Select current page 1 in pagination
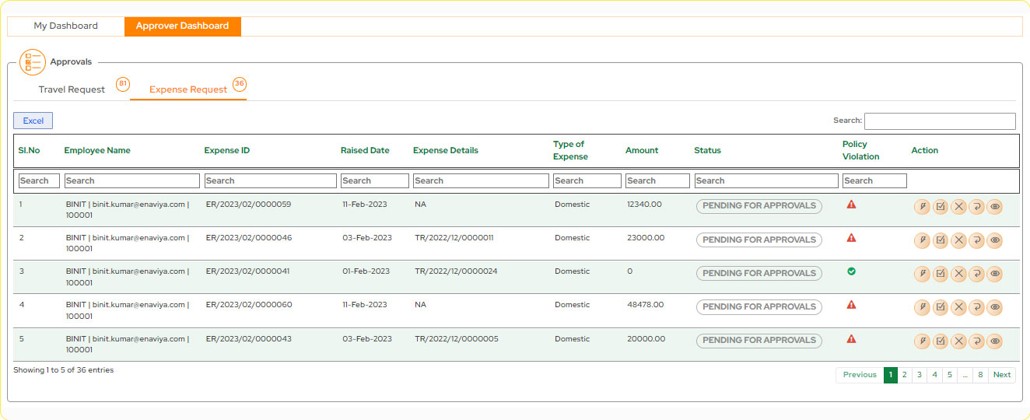Image resolution: width=1030 pixels, height=420 pixels. point(890,375)
